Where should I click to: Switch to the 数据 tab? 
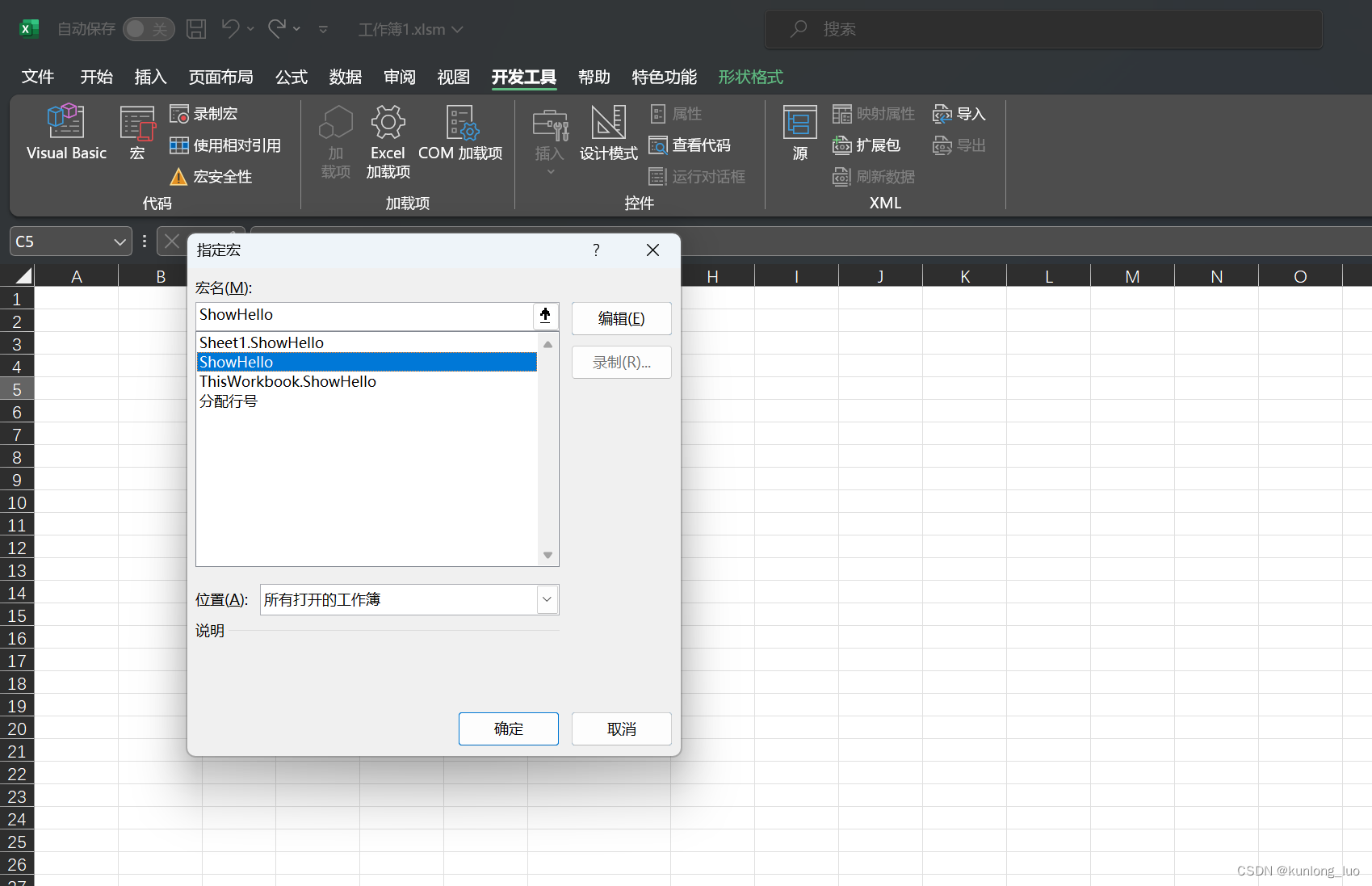click(x=345, y=77)
